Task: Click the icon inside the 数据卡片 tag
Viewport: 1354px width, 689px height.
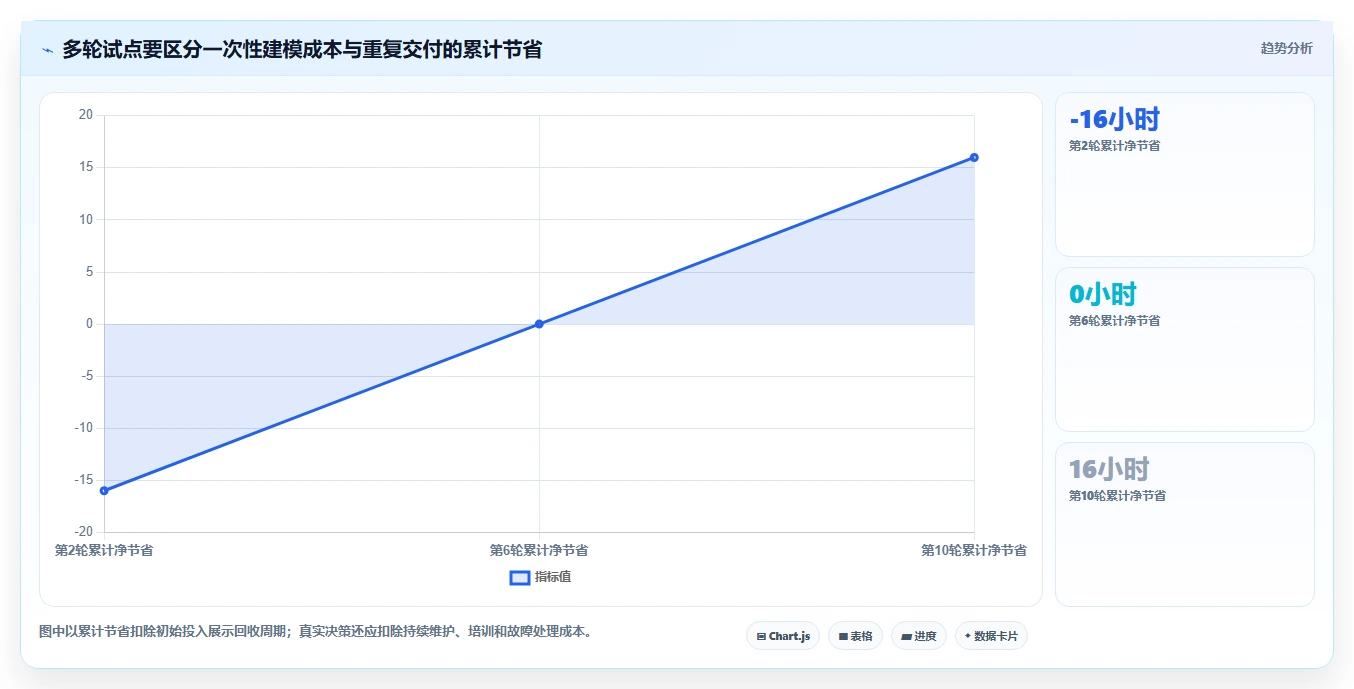Action: 968,637
